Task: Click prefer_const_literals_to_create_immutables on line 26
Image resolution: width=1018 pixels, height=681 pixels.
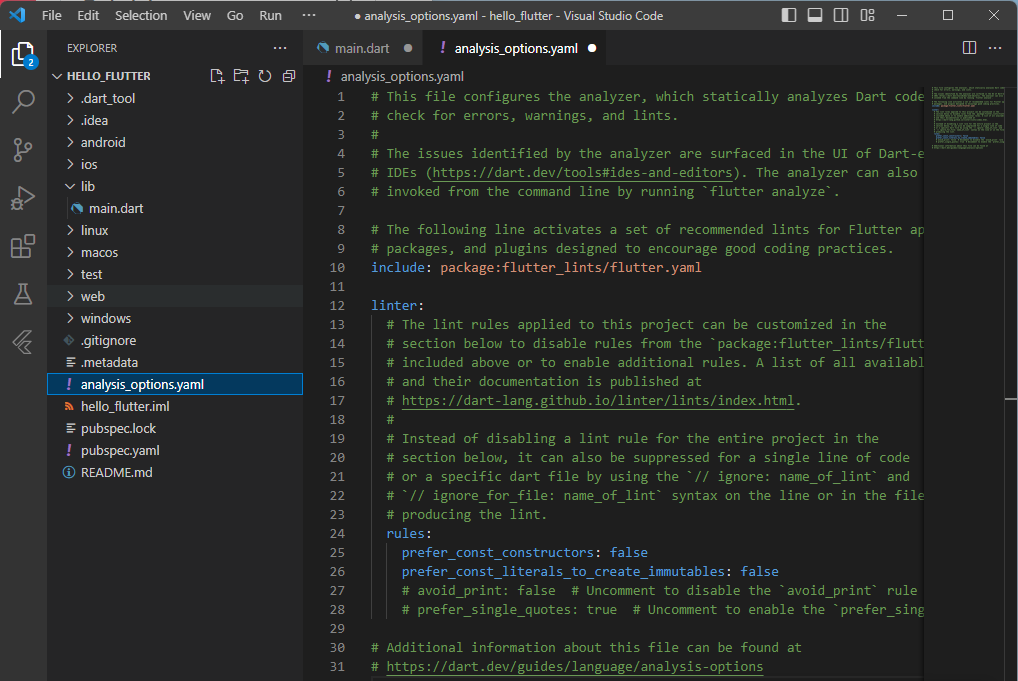Action: 563,571
